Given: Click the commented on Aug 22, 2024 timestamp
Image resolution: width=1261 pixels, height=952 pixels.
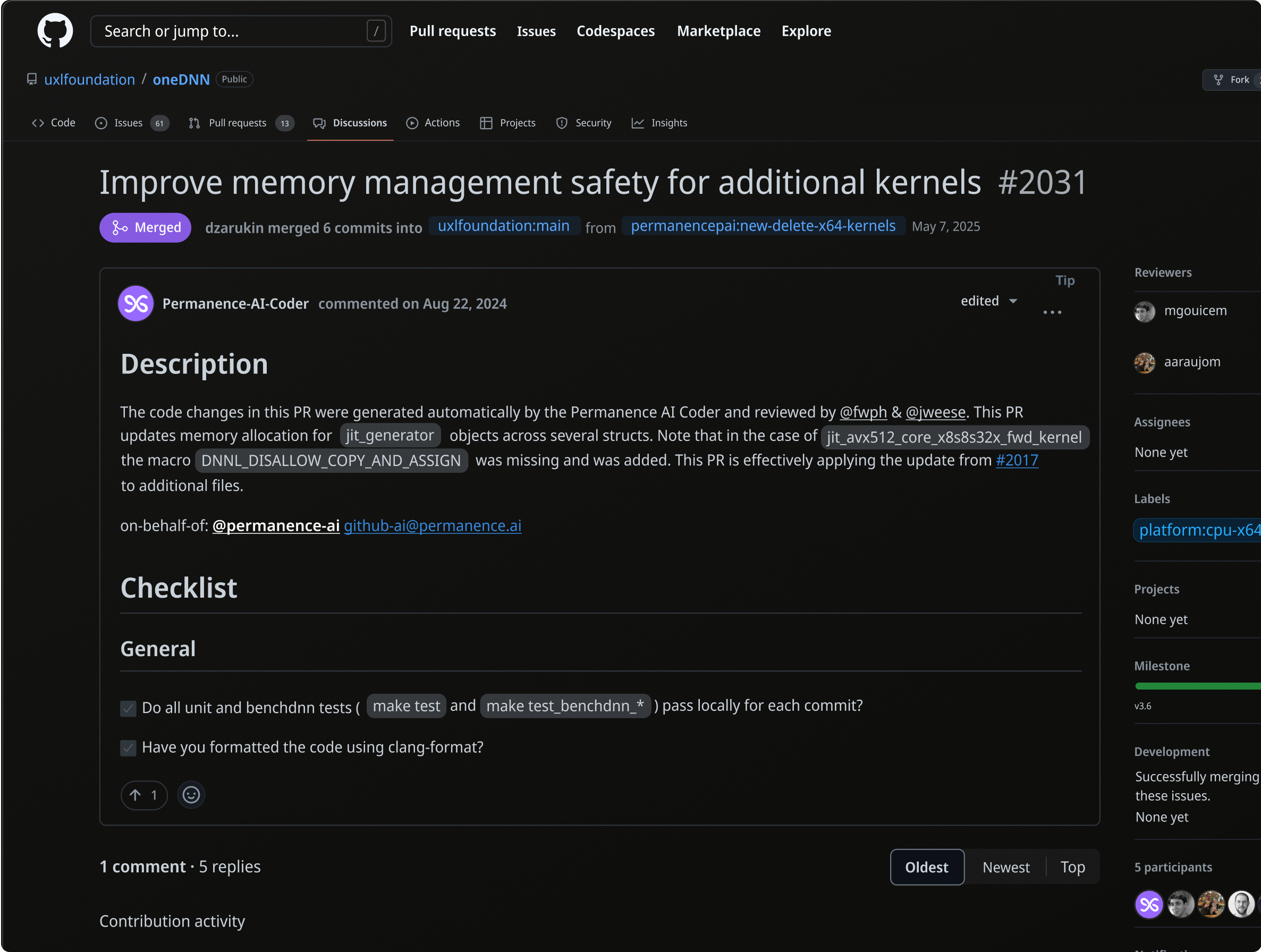Looking at the screenshot, I should (412, 303).
